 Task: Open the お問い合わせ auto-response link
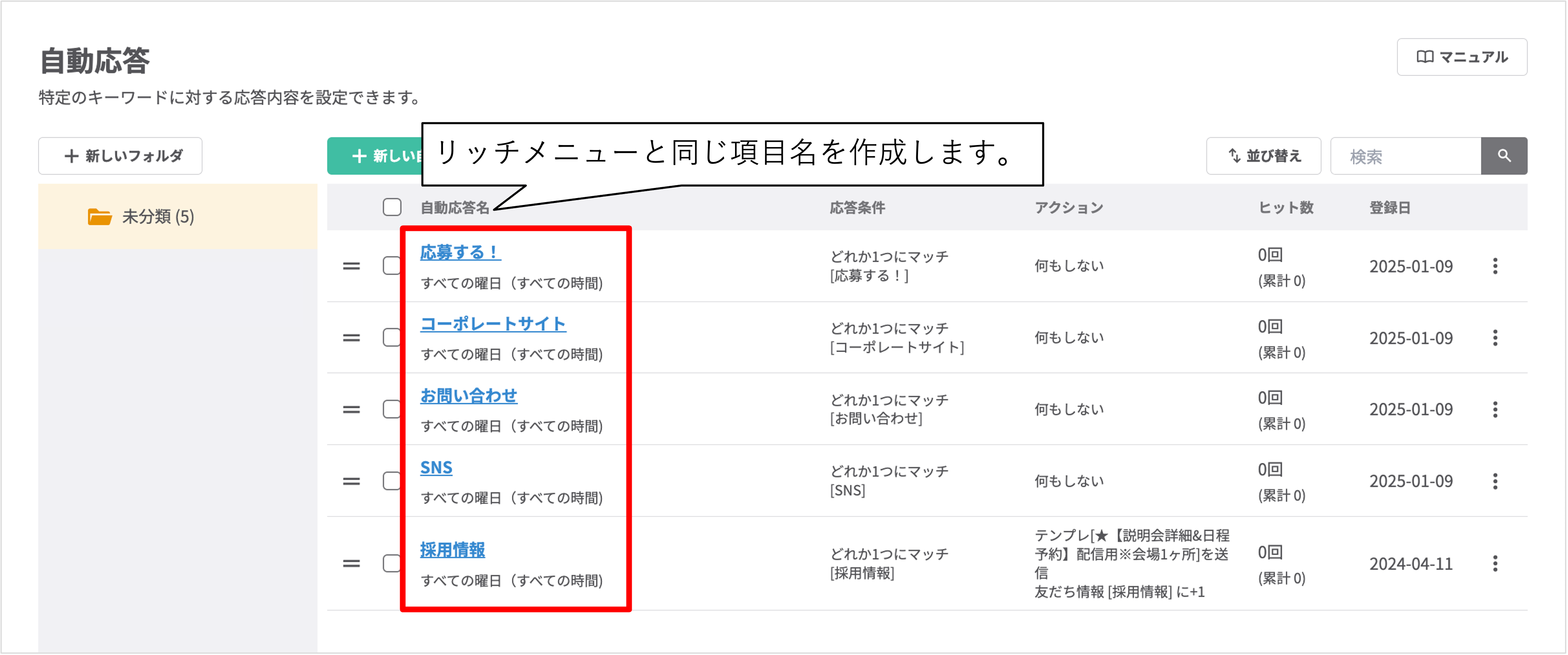click(x=469, y=395)
